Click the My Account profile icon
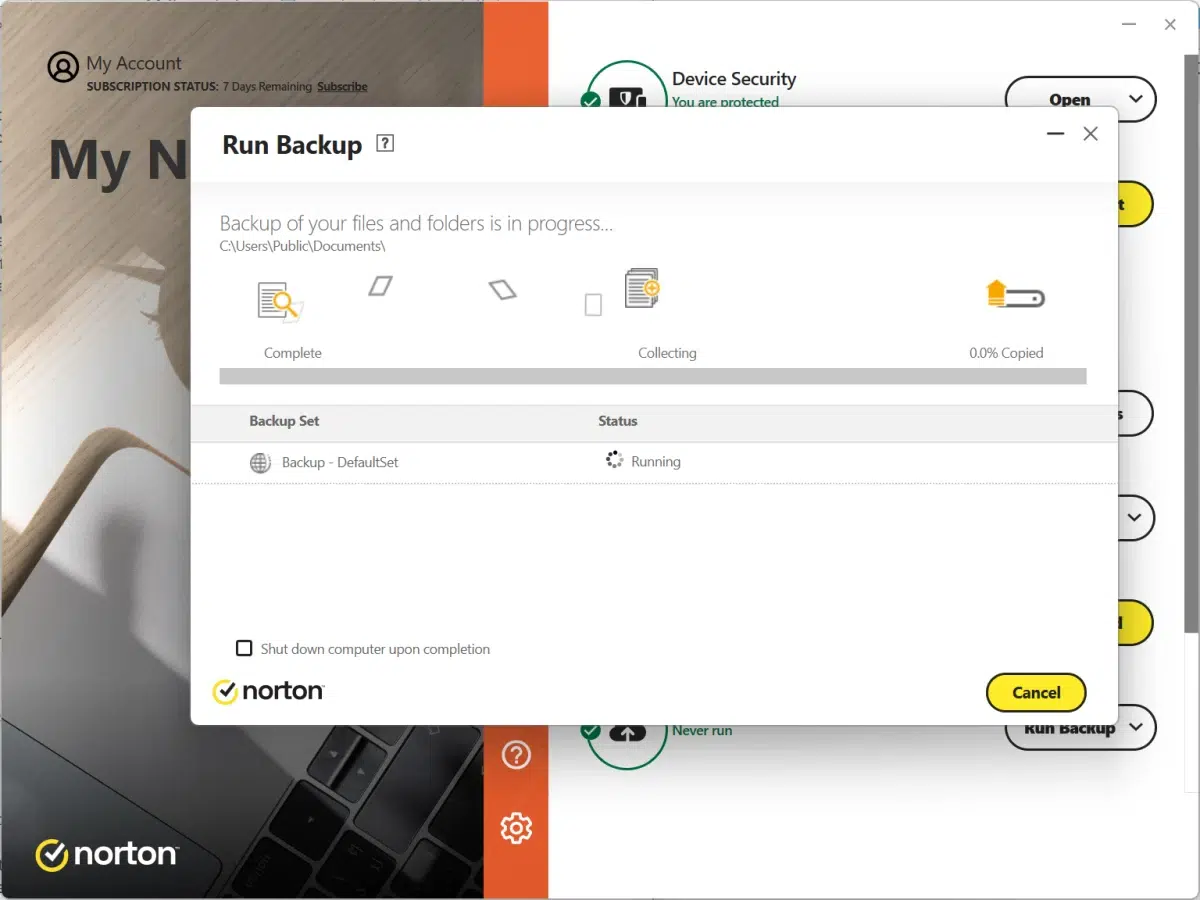The width and height of the screenshot is (1200, 900). (63, 67)
